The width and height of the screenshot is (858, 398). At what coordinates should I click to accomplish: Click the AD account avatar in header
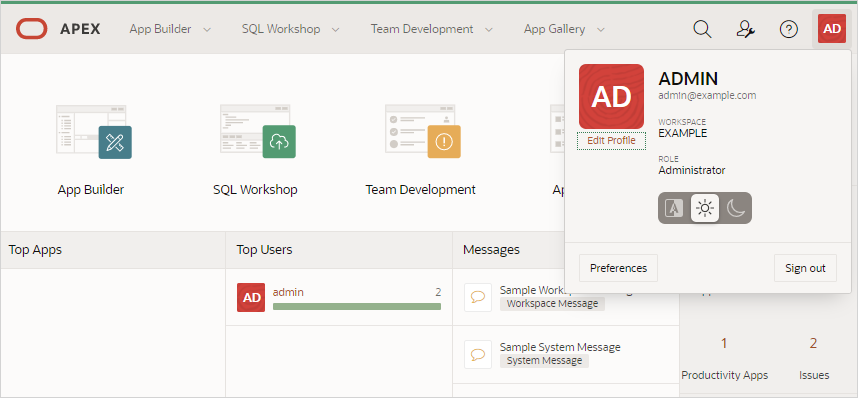point(832,29)
